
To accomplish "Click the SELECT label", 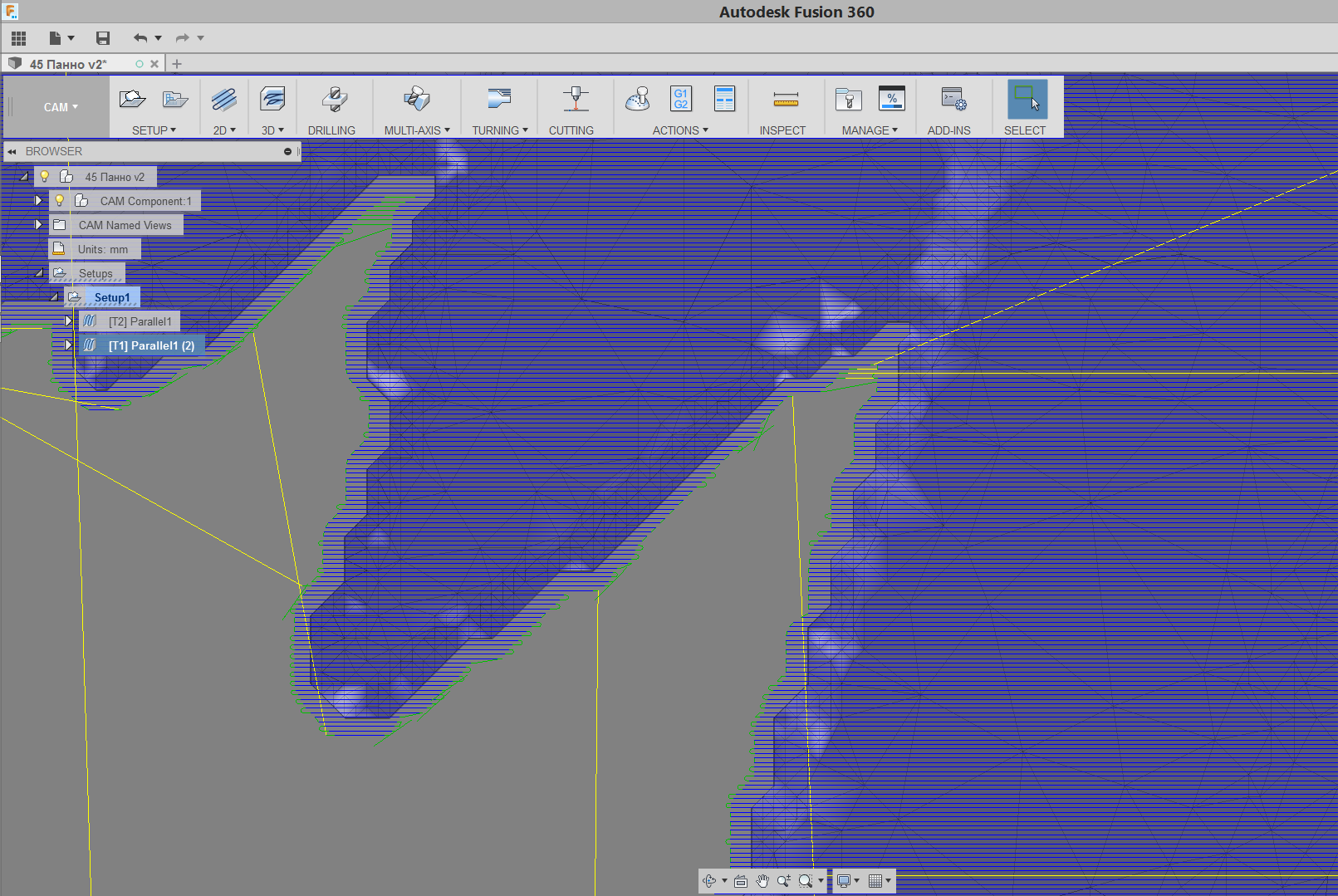I will tap(1025, 130).
